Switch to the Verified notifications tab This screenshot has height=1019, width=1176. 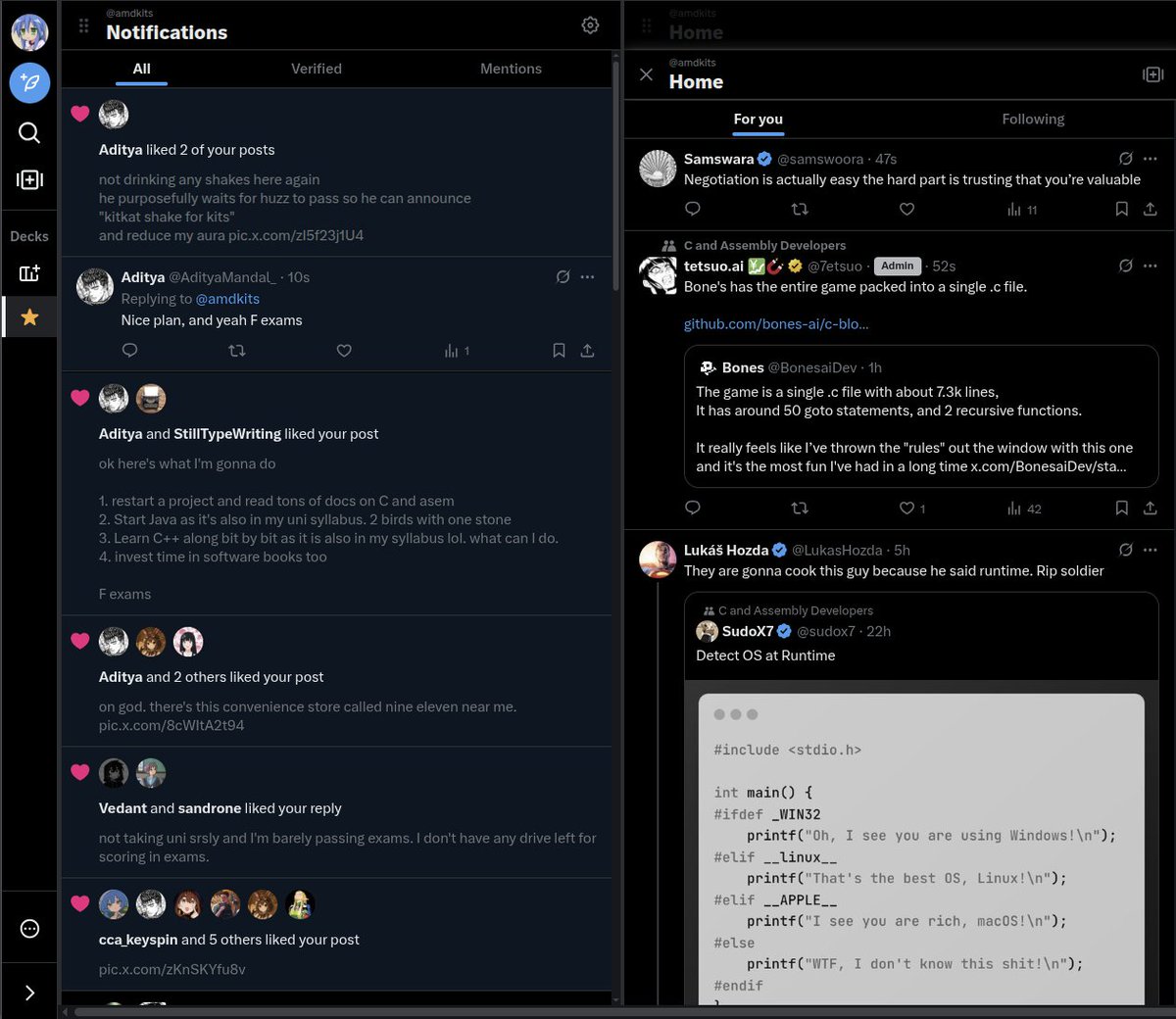pyautogui.click(x=317, y=69)
